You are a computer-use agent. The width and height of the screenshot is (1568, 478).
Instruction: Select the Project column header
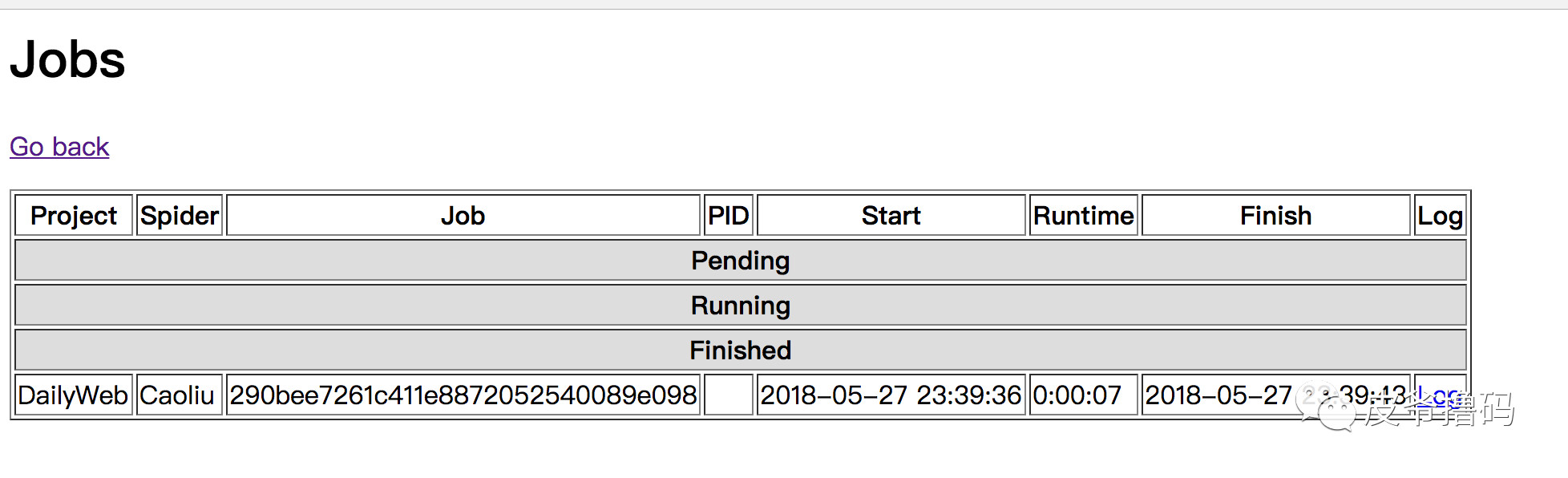click(x=74, y=215)
